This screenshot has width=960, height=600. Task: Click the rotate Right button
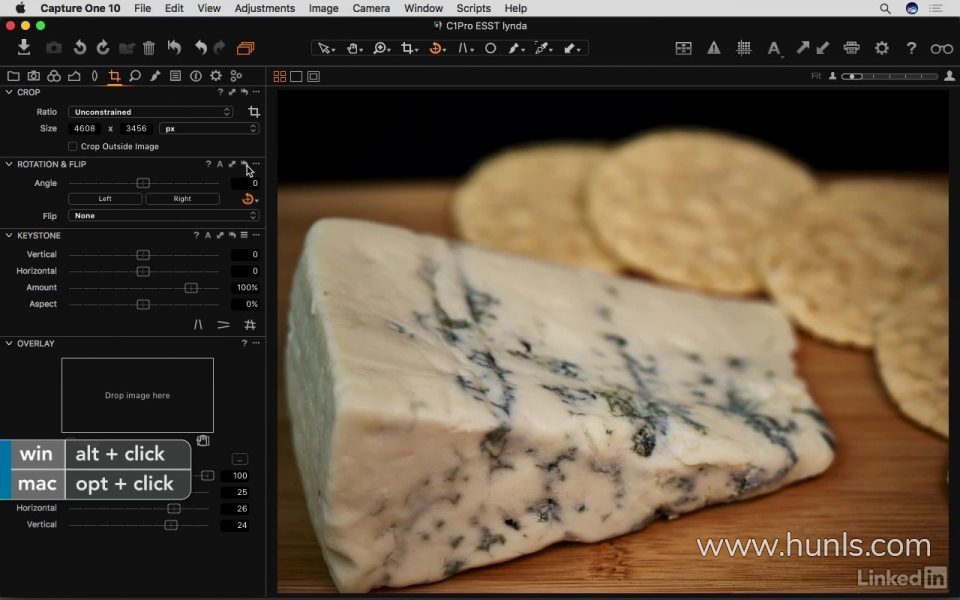[x=182, y=199]
